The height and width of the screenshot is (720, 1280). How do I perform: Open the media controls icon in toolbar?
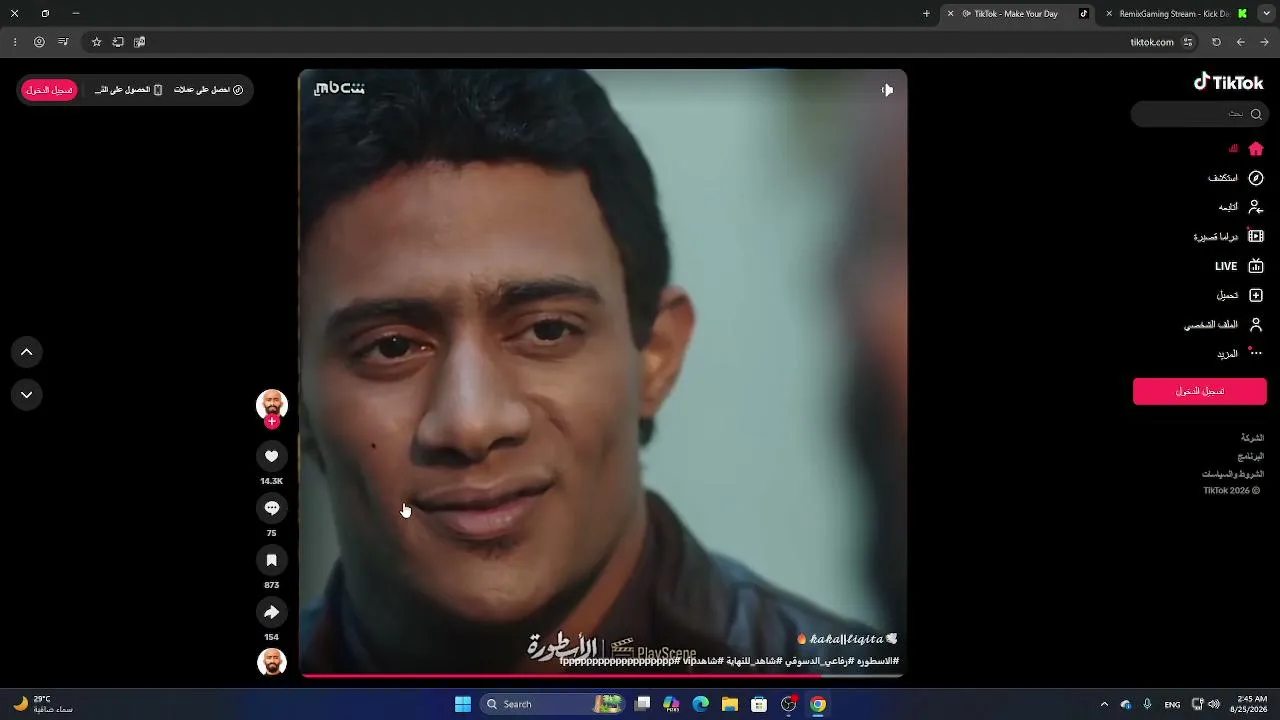click(63, 42)
